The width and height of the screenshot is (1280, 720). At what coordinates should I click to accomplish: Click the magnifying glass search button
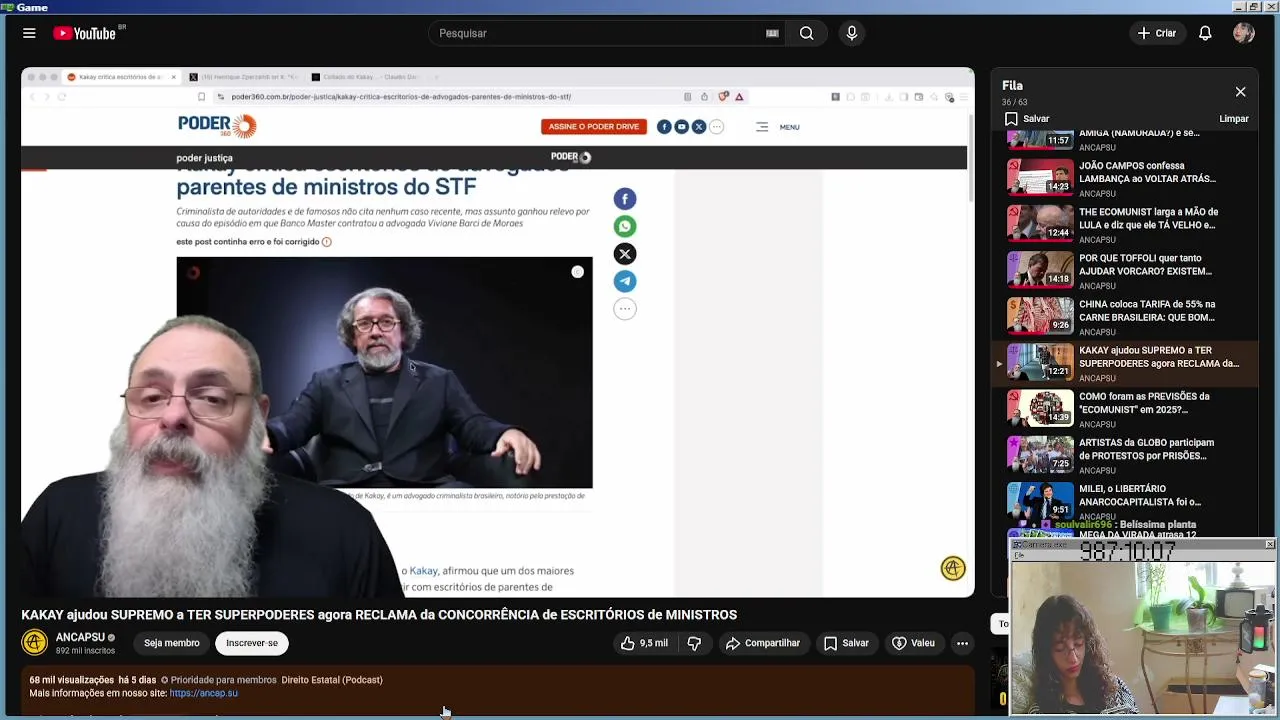(x=806, y=33)
